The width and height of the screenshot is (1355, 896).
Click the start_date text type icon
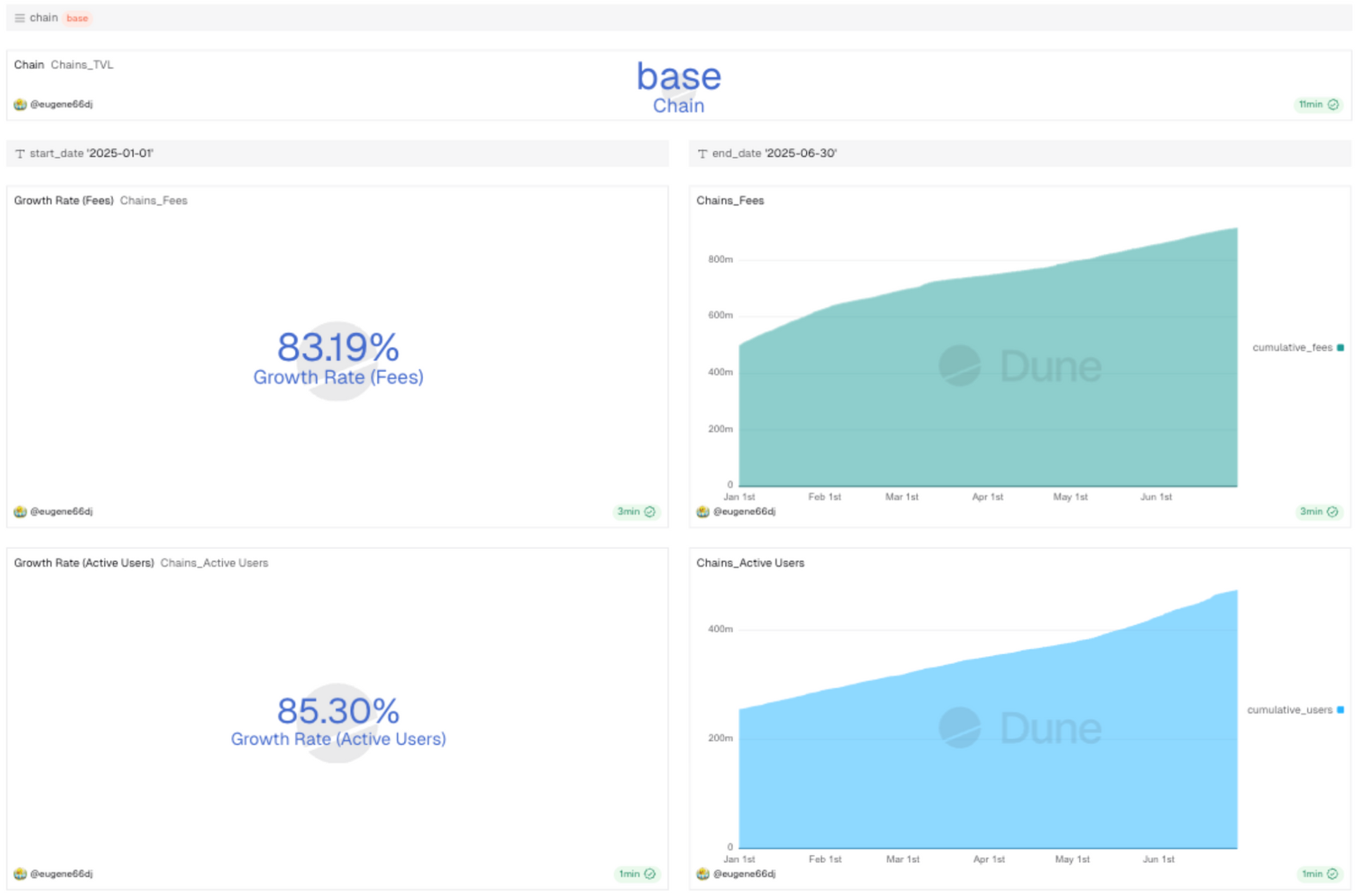pyautogui.click(x=20, y=154)
